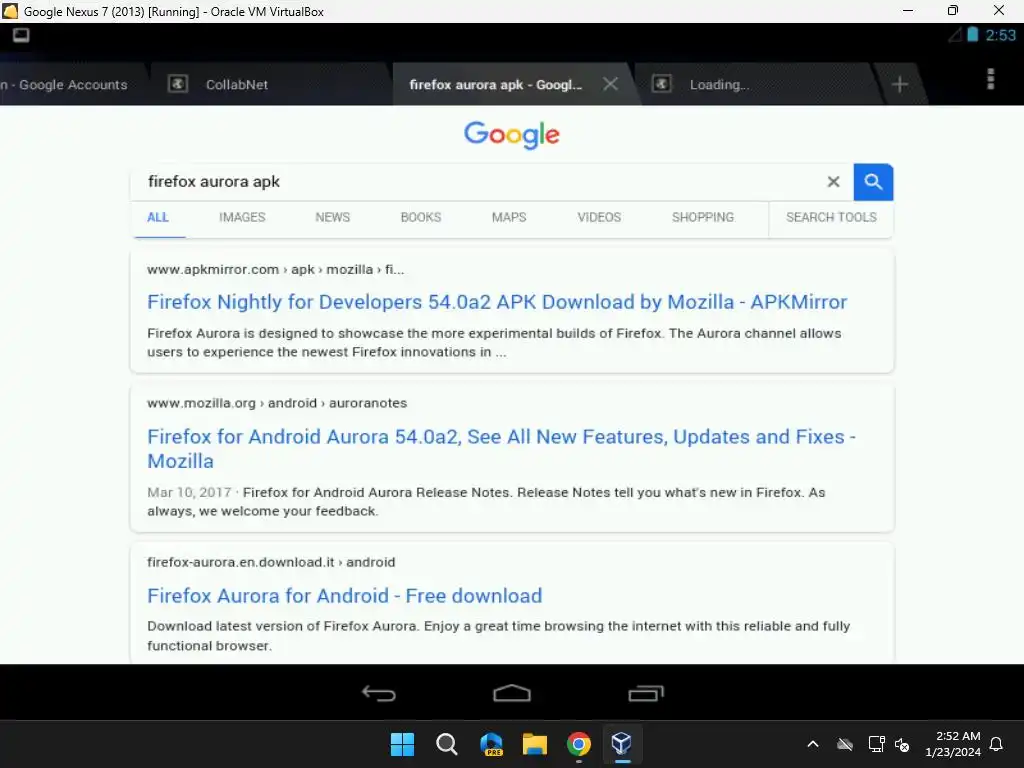The width and height of the screenshot is (1024, 768).
Task: Open Firefox Nightly for Developers APKMirror result
Action: pos(497,302)
